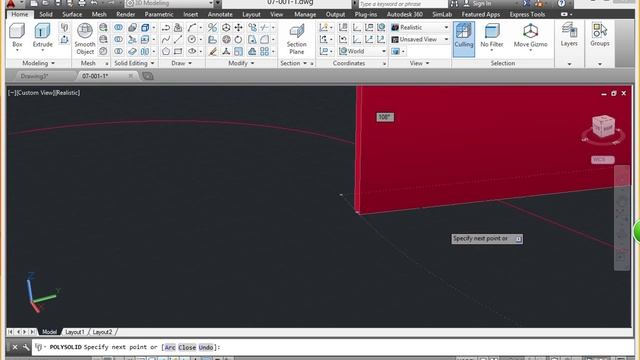Expand the Modeling panel

(39, 63)
